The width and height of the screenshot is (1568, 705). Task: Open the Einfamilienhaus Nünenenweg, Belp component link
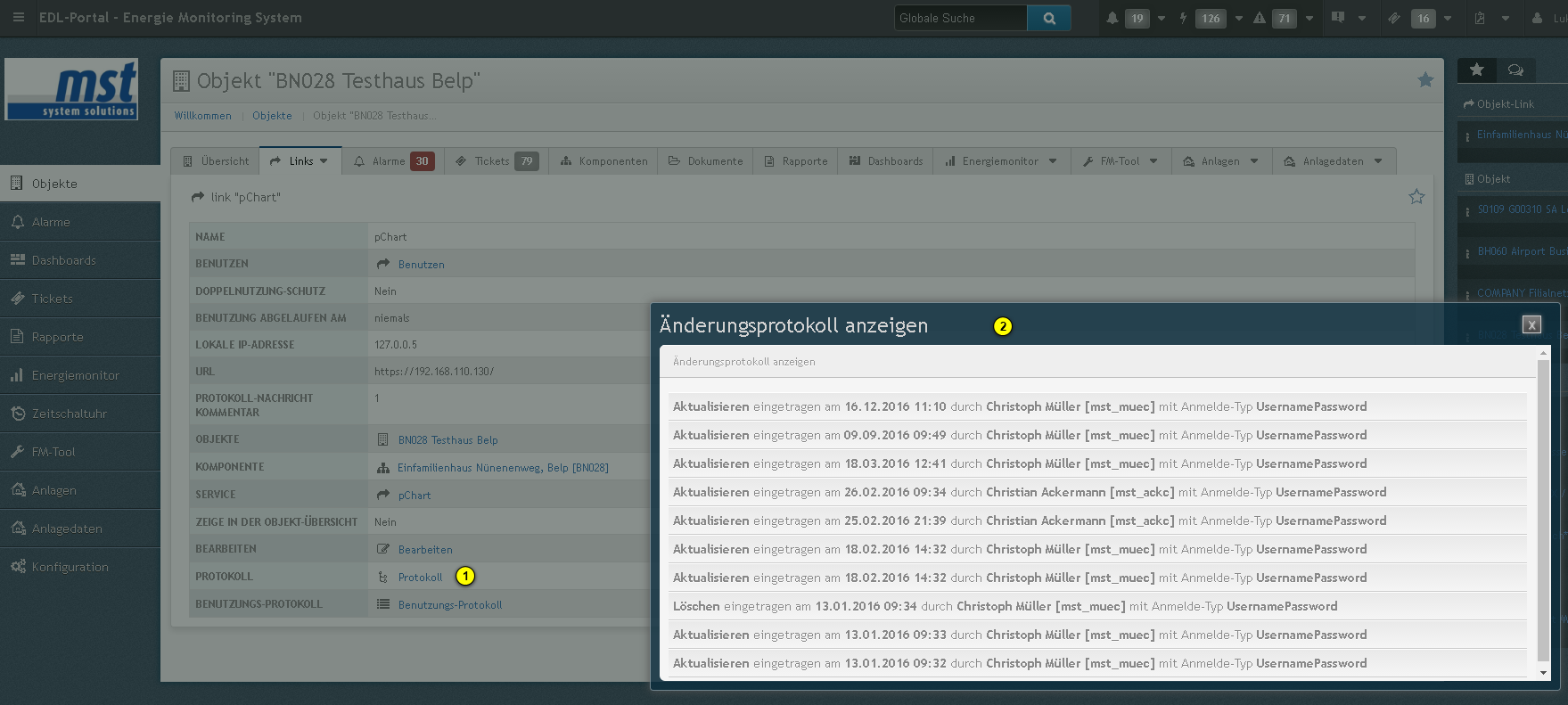(x=503, y=468)
